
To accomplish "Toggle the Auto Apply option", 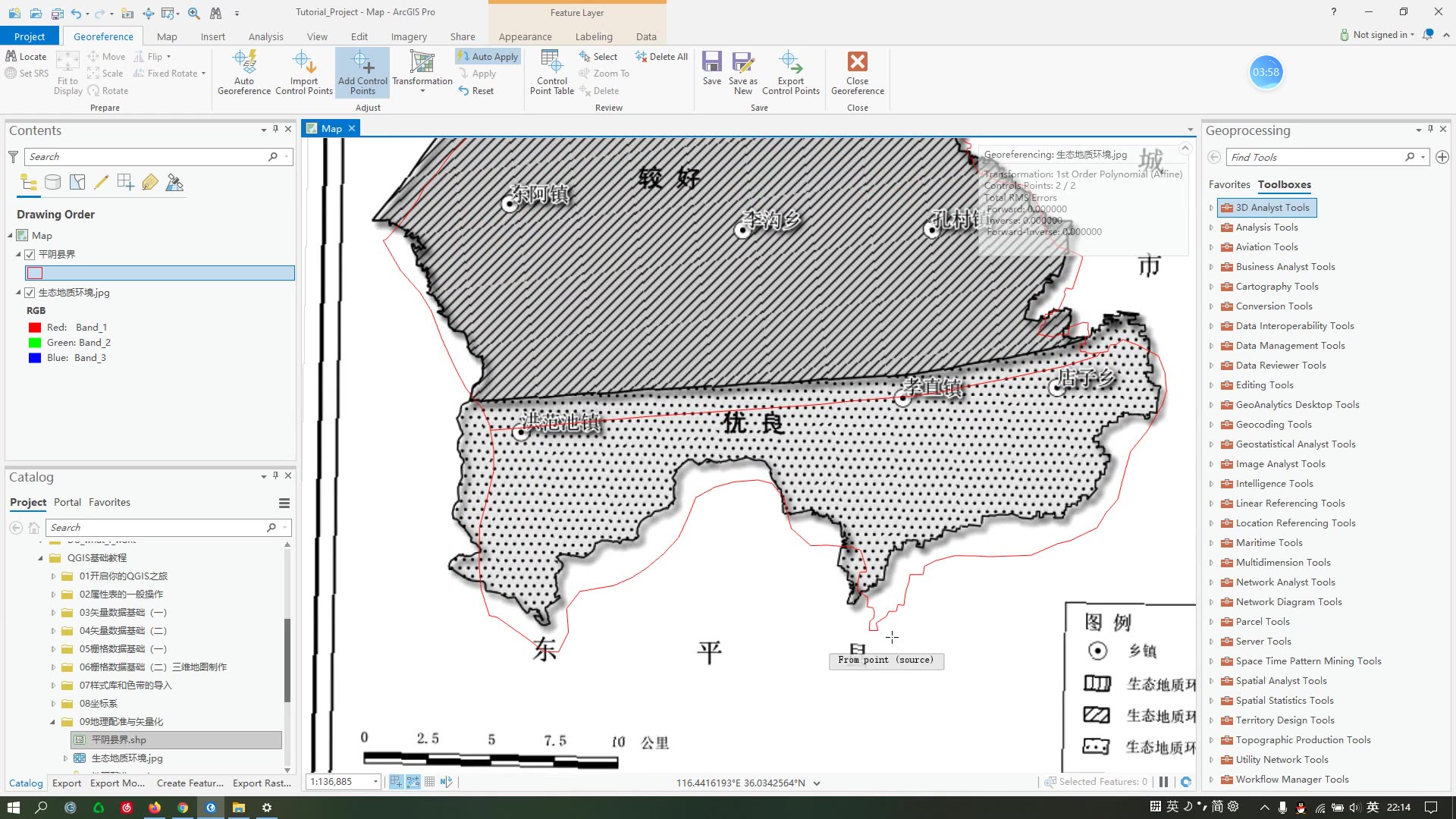I will (x=488, y=57).
